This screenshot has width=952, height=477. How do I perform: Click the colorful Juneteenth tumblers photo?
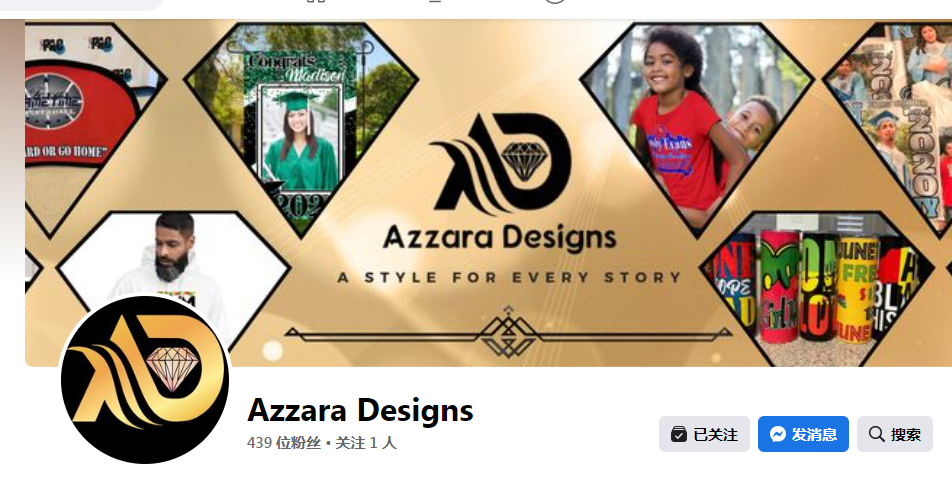pos(817,289)
